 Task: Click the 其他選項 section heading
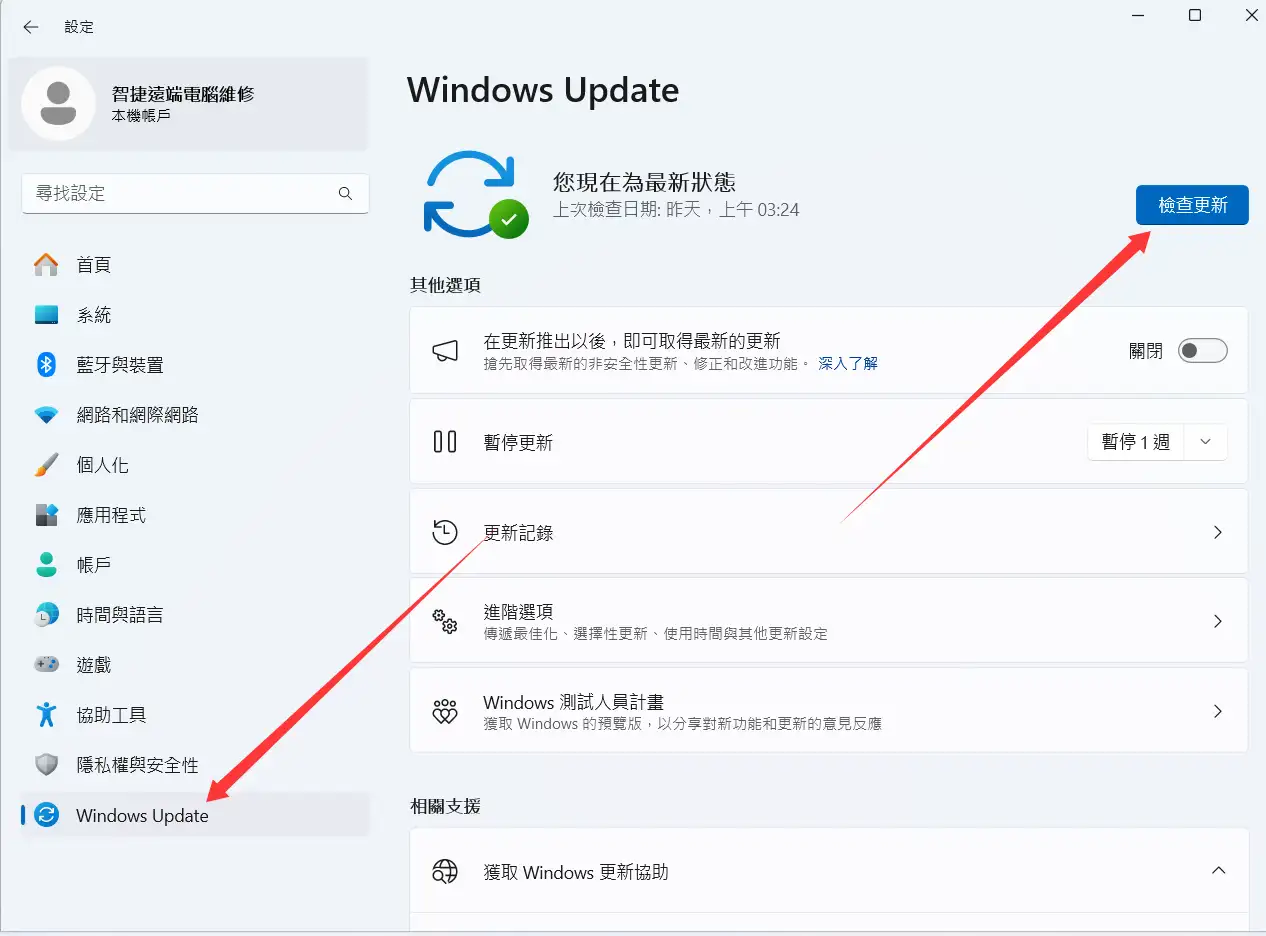445,285
